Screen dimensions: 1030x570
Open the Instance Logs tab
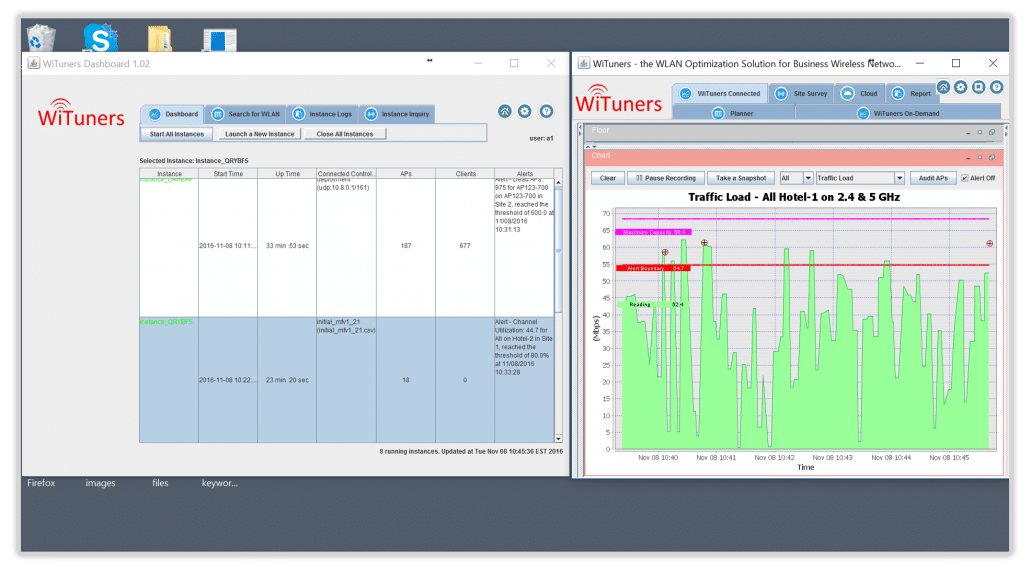323,114
